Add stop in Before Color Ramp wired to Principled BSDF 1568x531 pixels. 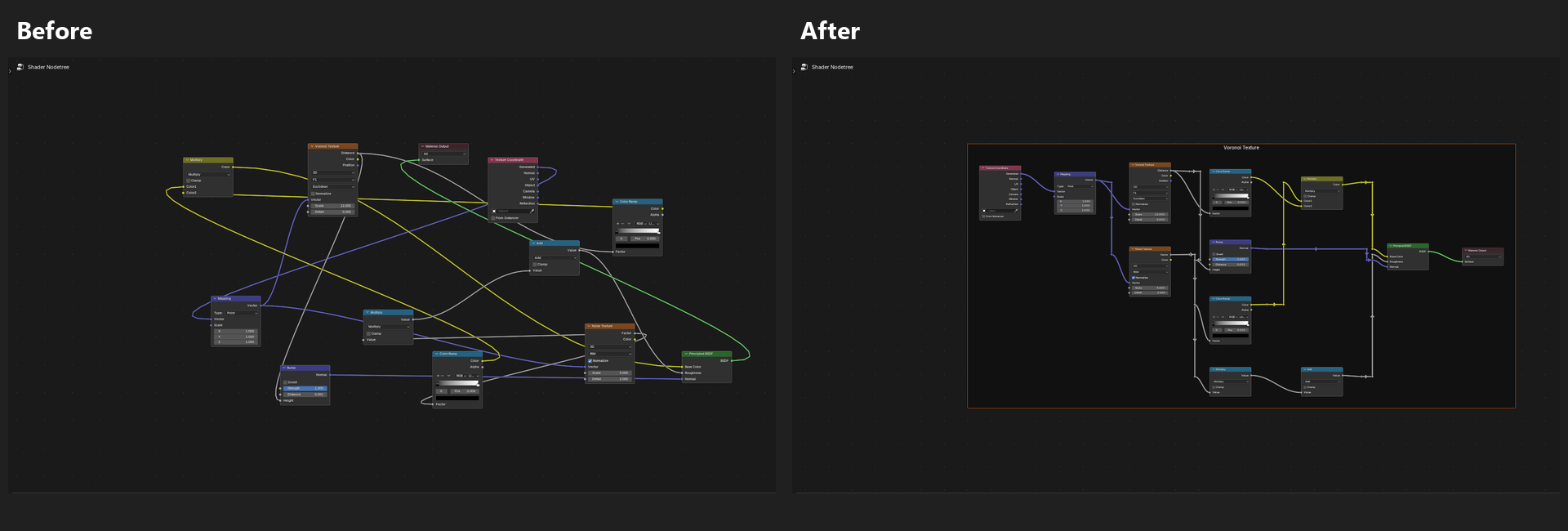(x=617, y=224)
